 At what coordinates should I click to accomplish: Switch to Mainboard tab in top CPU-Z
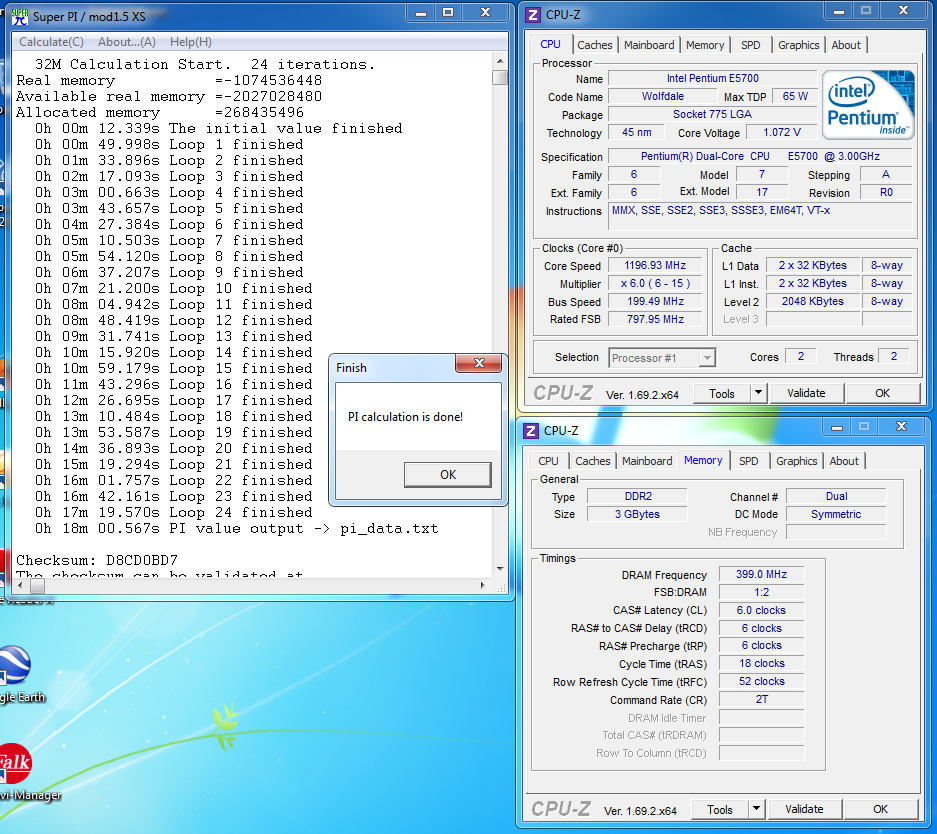tap(649, 45)
